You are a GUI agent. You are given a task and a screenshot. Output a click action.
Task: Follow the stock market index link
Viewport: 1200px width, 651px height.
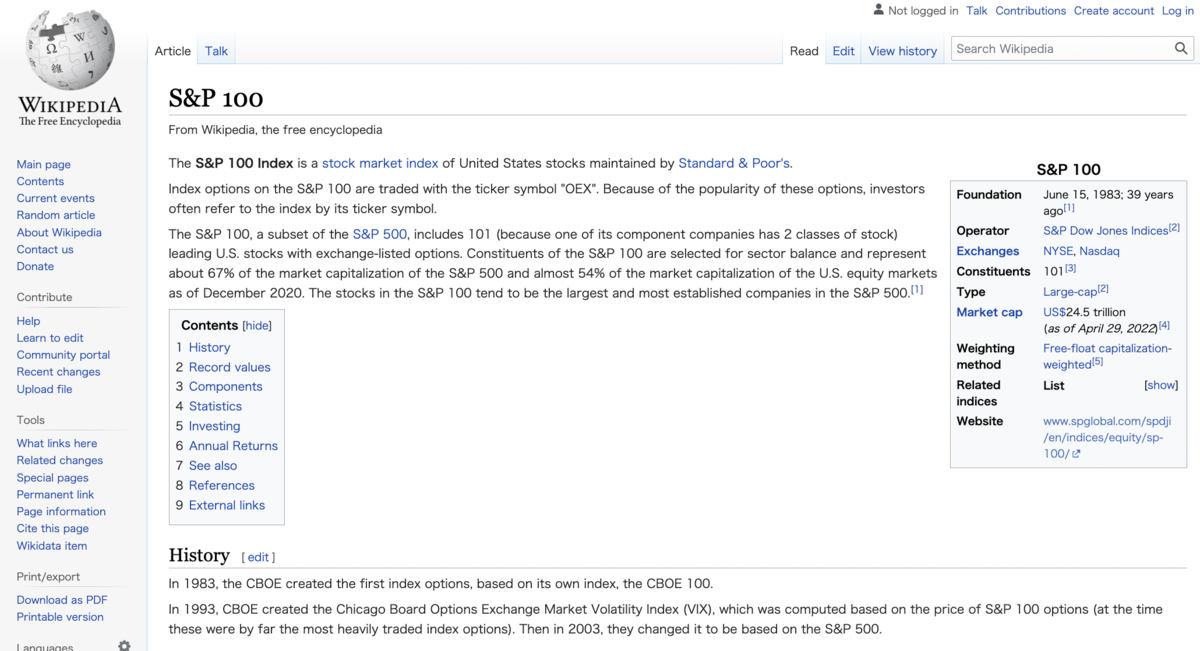380,163
